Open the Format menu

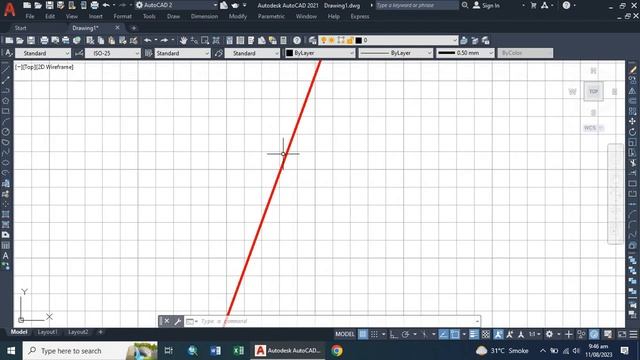[x=122, y=16]
